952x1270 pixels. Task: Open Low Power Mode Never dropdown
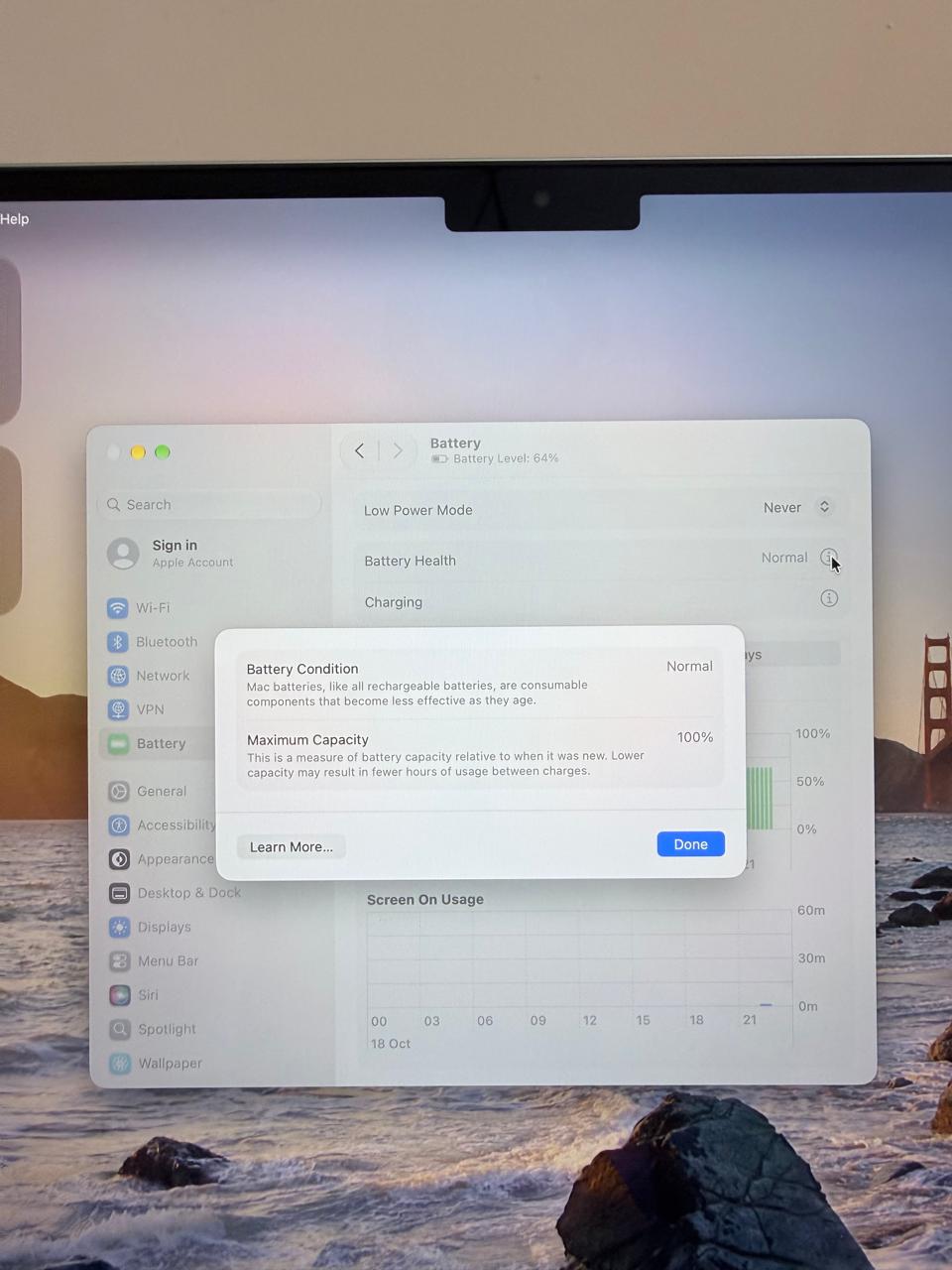click(797, 507)
